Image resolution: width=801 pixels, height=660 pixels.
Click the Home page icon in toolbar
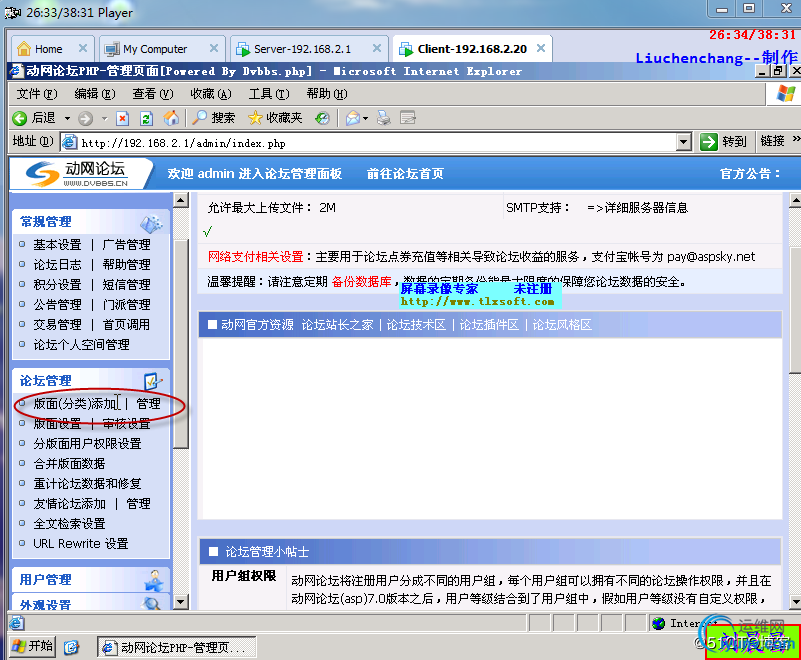coord(171,118)
